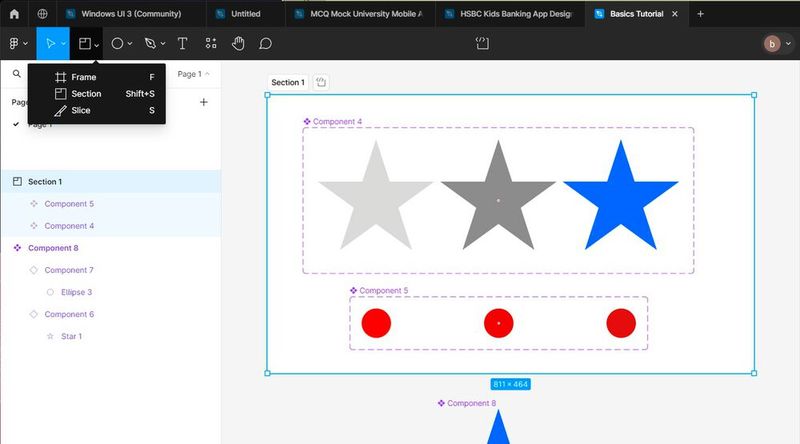Image resolution: width=800 pixels, height=444 pixels.
Task: Click the bottom-right resize handle of Section 1
Action: pos(754,373)
